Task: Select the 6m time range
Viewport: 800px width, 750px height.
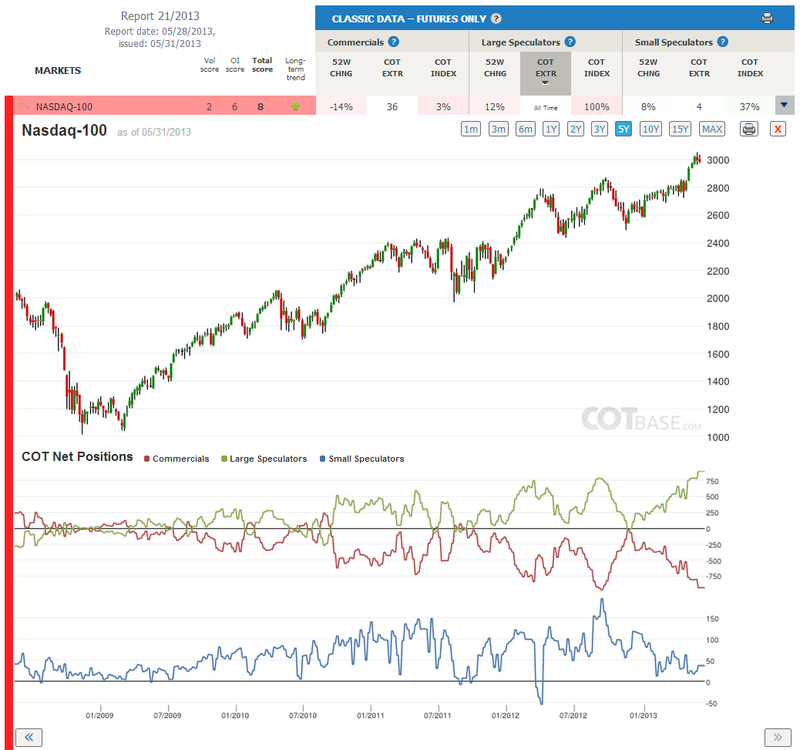Action: (525, 129)
